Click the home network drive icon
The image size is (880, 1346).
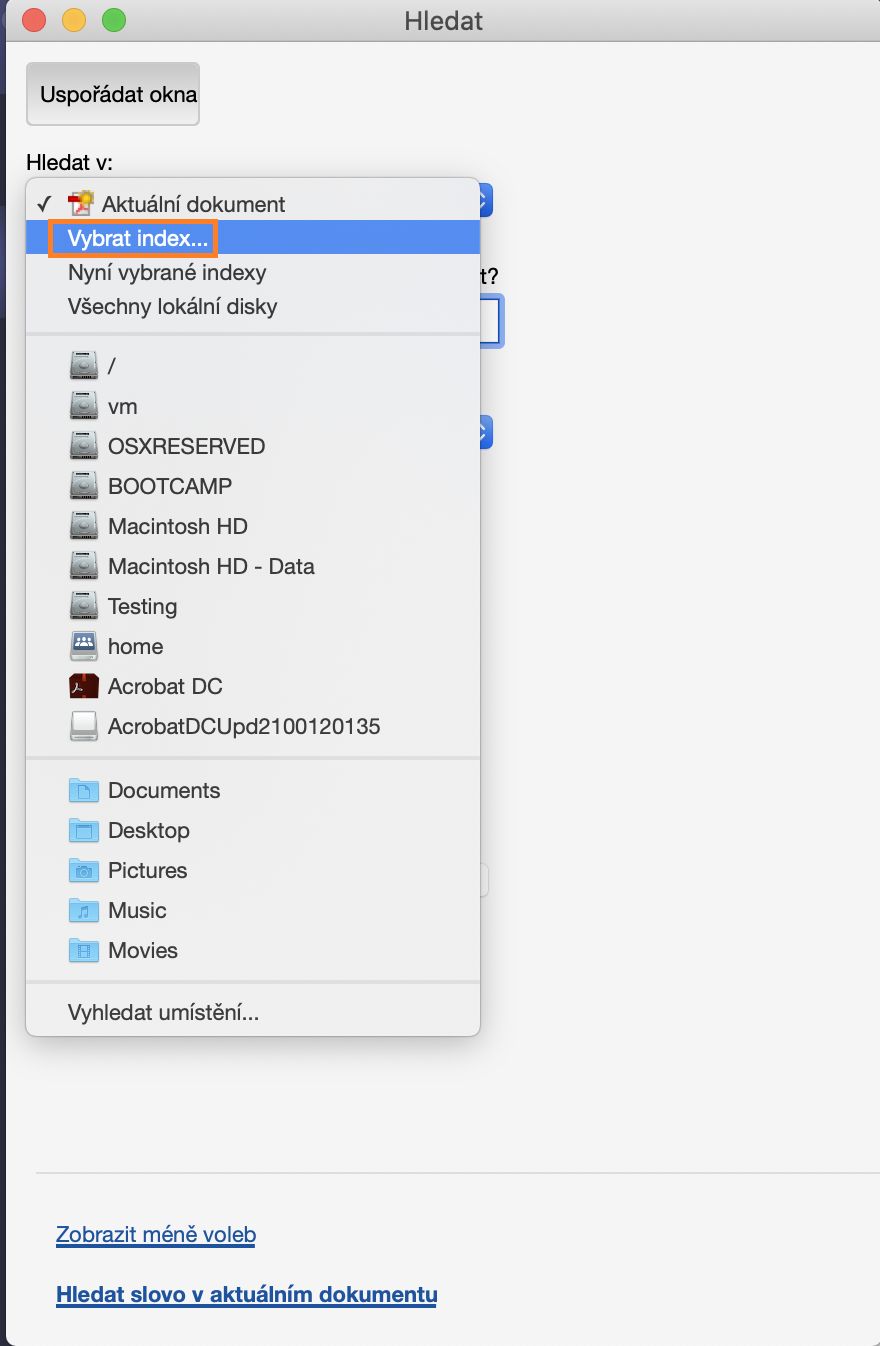click(84, 647)
